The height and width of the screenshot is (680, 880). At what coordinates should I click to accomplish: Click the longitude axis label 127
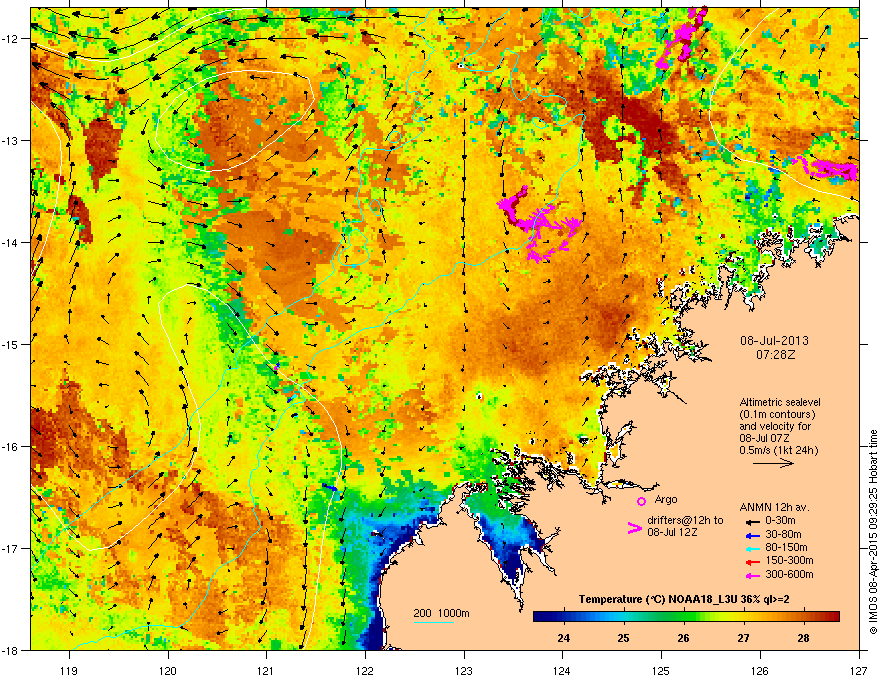click(859, 670)
